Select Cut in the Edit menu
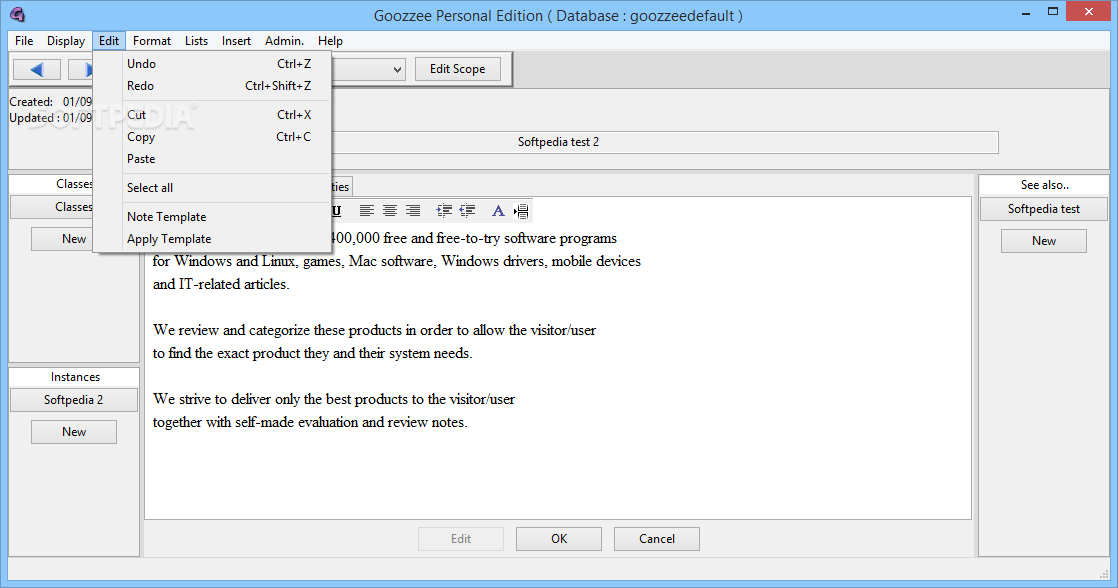1118x588 pixels. coord(212,115)
